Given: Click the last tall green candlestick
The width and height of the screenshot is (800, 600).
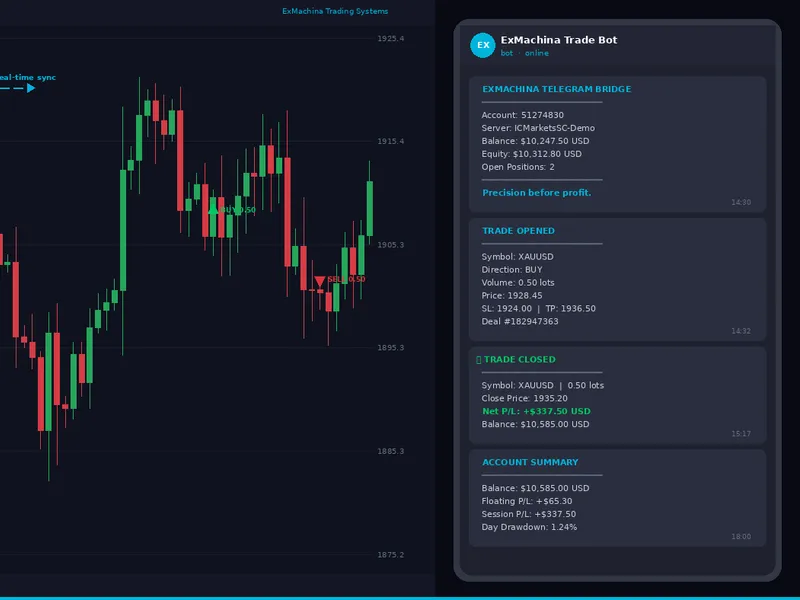Looking at the screenshot, I should pos(369,208).
